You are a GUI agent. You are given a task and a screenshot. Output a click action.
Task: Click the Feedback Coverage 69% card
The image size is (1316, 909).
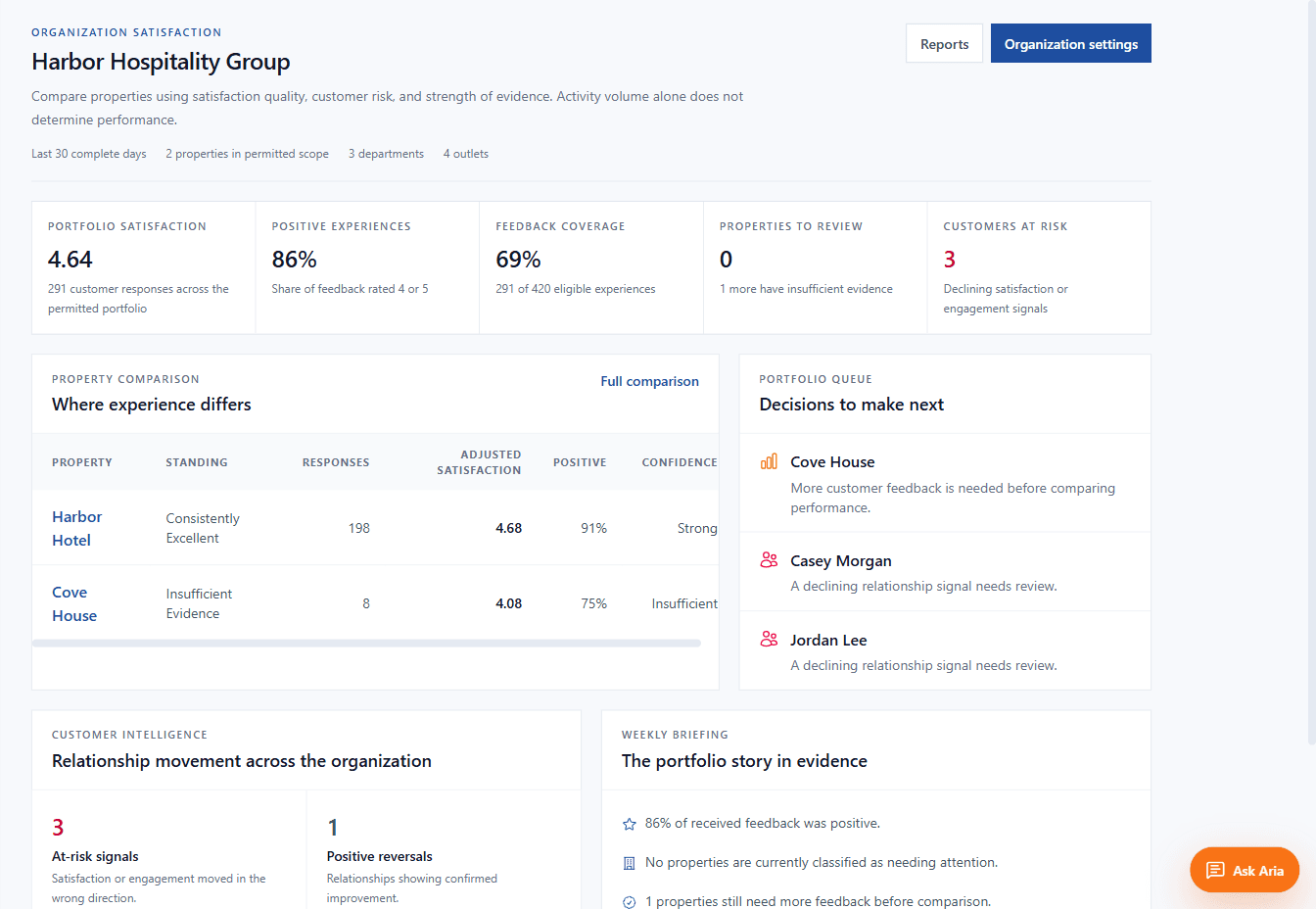pyautogui.click(x=591, y=267)
